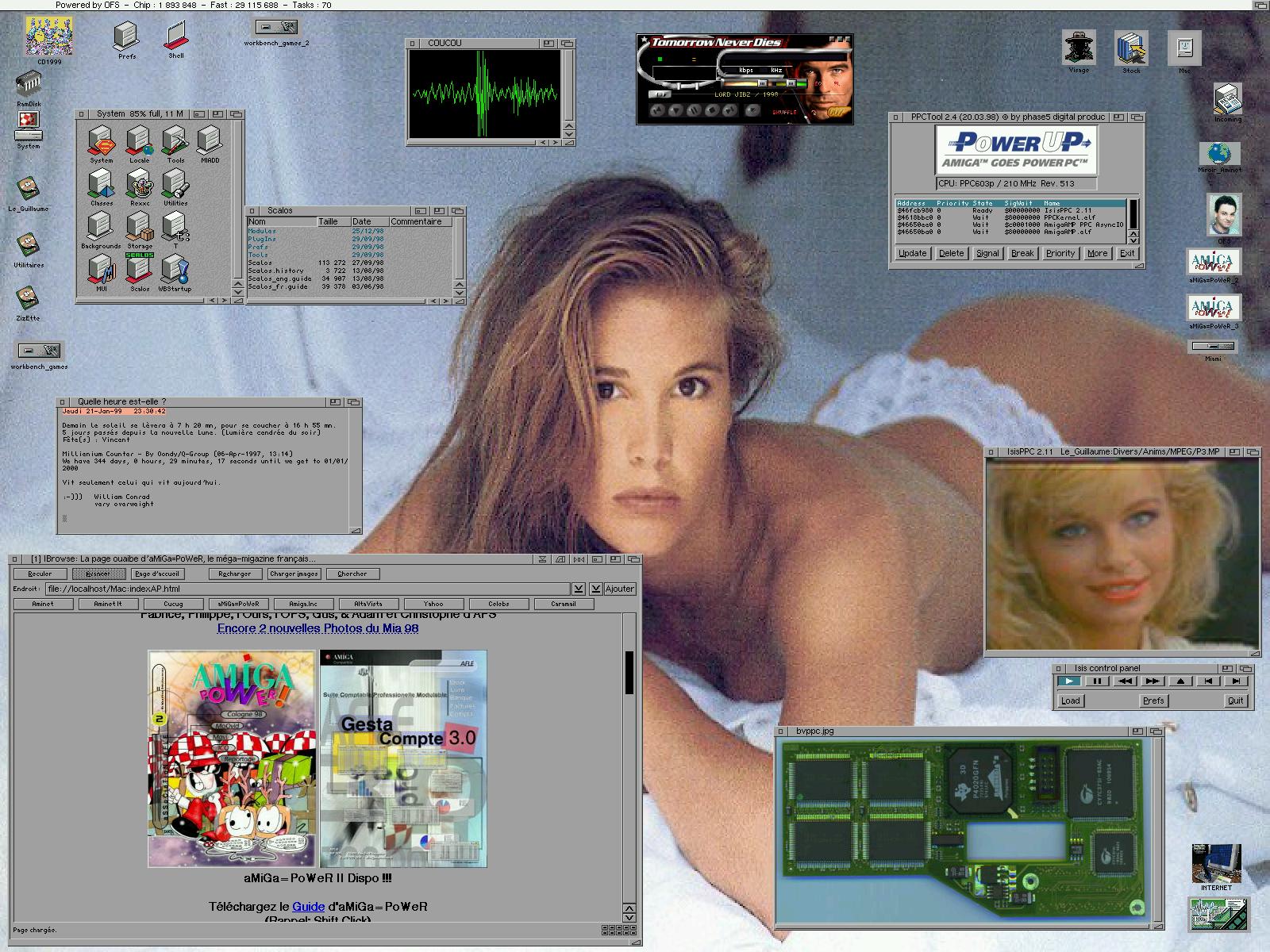Select the Date column header in Scalos
Screen dimensions: 1270x952
[369, 222]
